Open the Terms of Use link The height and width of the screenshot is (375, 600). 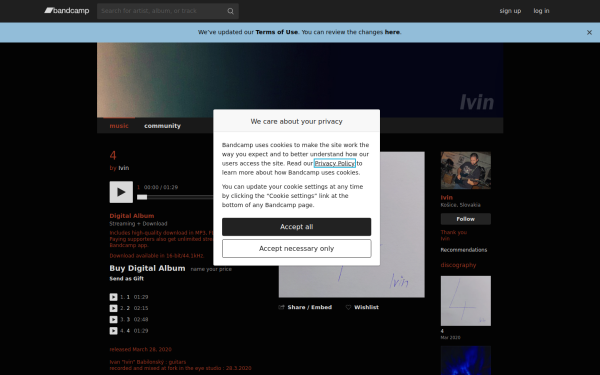276,32
